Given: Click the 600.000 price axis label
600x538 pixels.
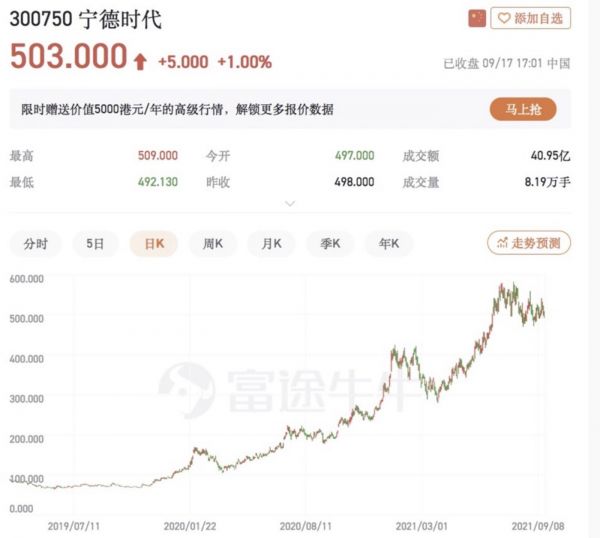Looking at the screenshot, I should coord(26,279).
